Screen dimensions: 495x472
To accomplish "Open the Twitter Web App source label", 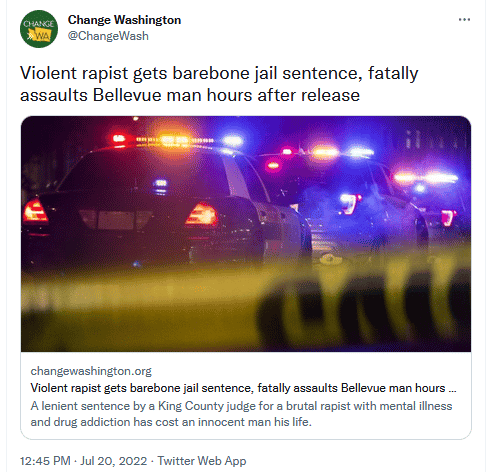I will (202, 461).
